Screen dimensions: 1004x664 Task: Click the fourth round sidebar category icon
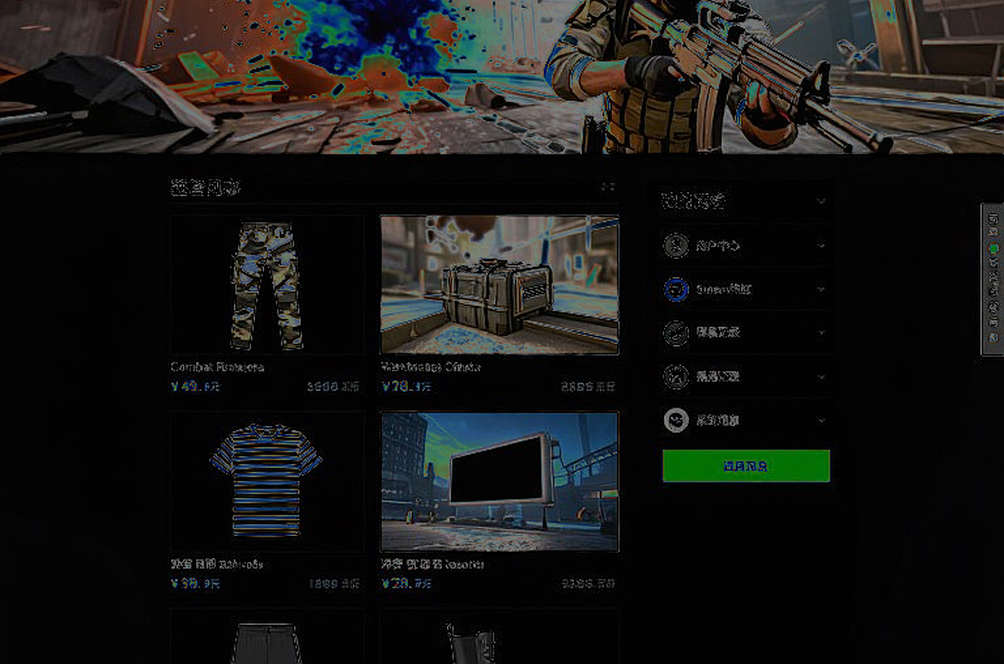click(x=676, y=377)
